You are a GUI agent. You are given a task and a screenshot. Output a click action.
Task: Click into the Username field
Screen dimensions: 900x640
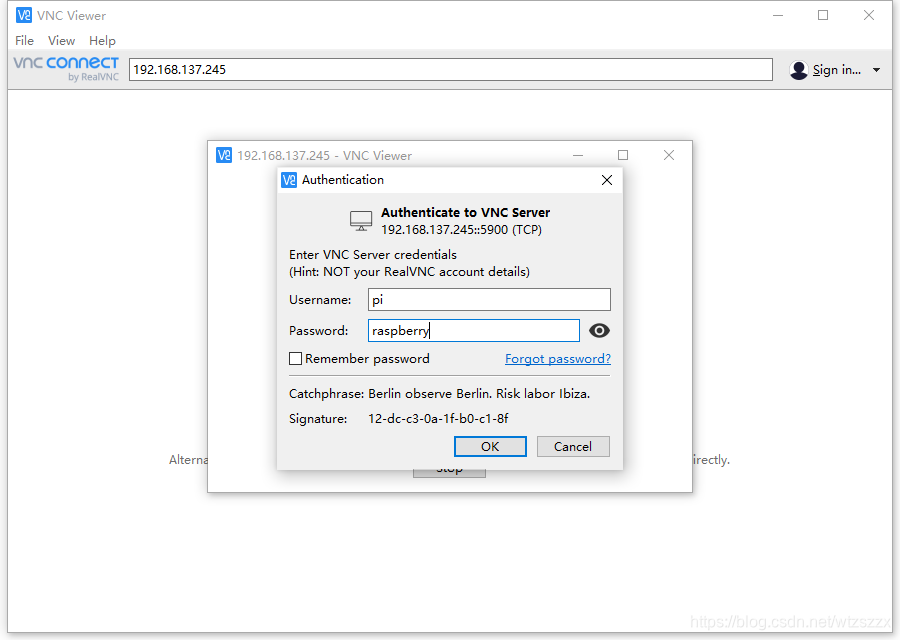[x=489, y=300]
